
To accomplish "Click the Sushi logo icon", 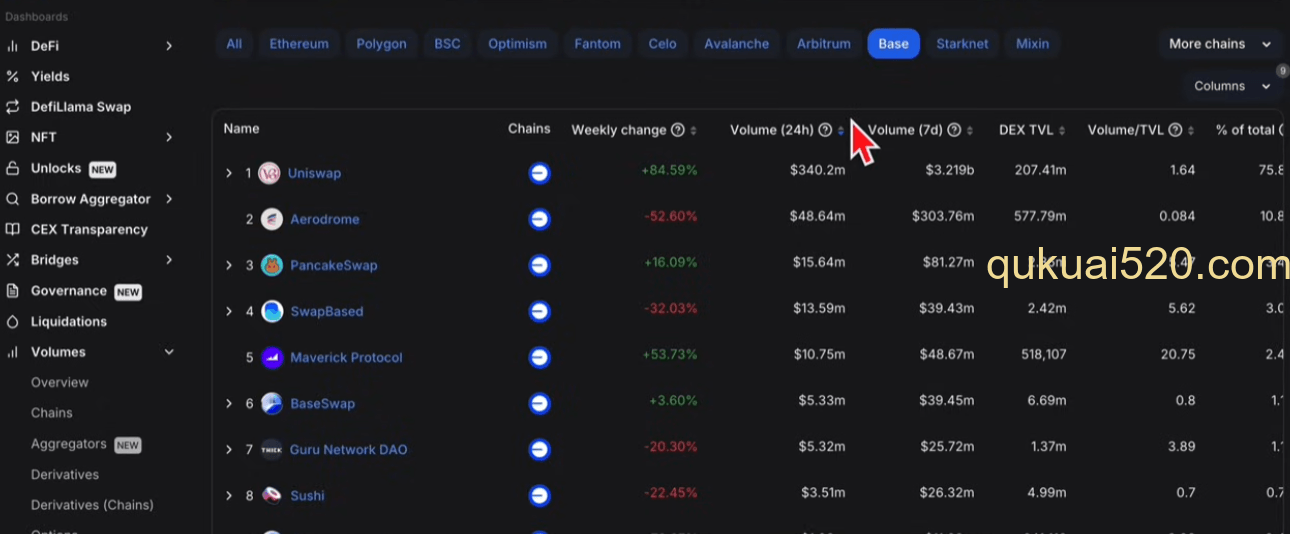I will click(x=272, y=495).
